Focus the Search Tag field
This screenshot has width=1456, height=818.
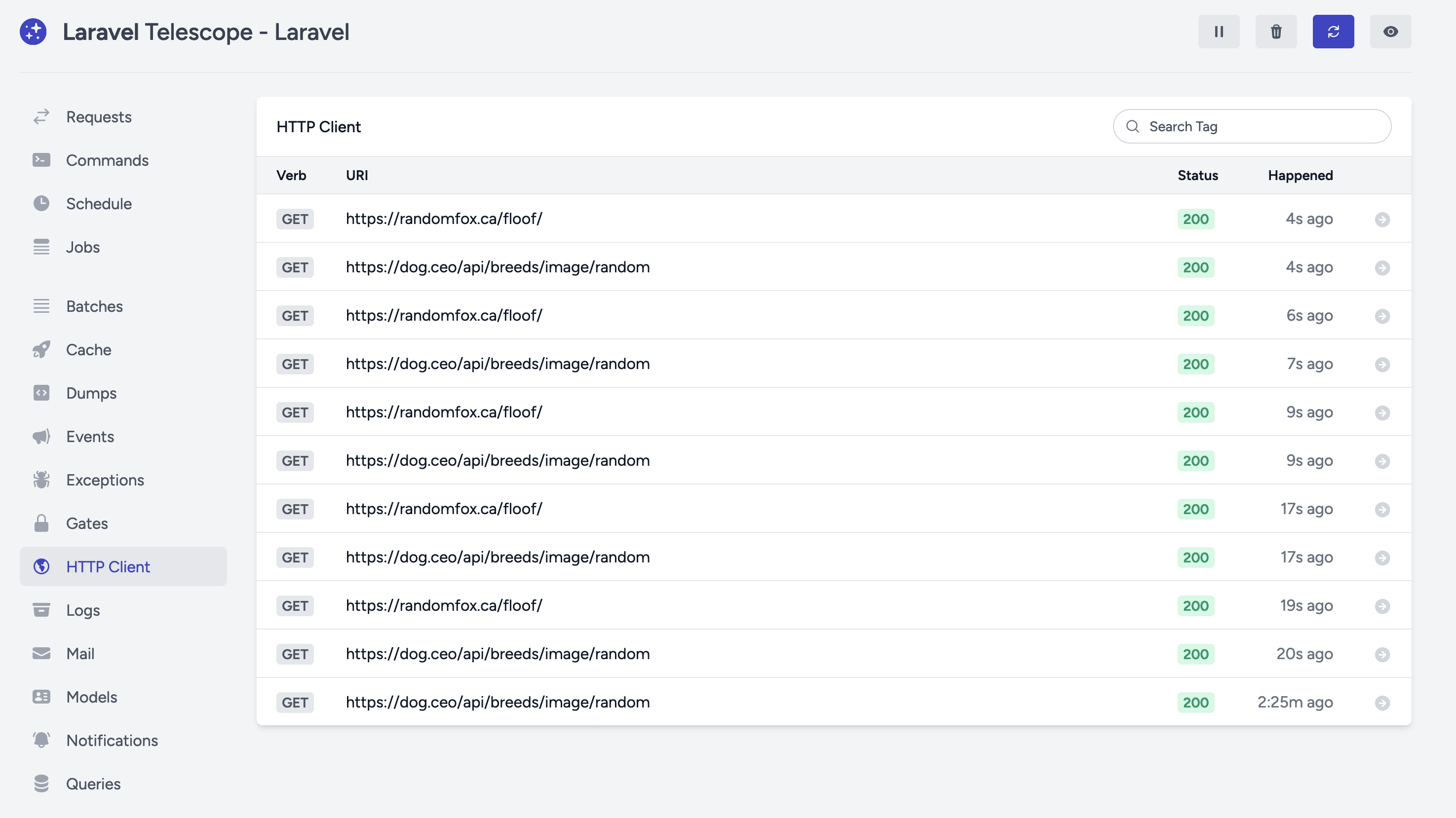tap(1252, 126)
